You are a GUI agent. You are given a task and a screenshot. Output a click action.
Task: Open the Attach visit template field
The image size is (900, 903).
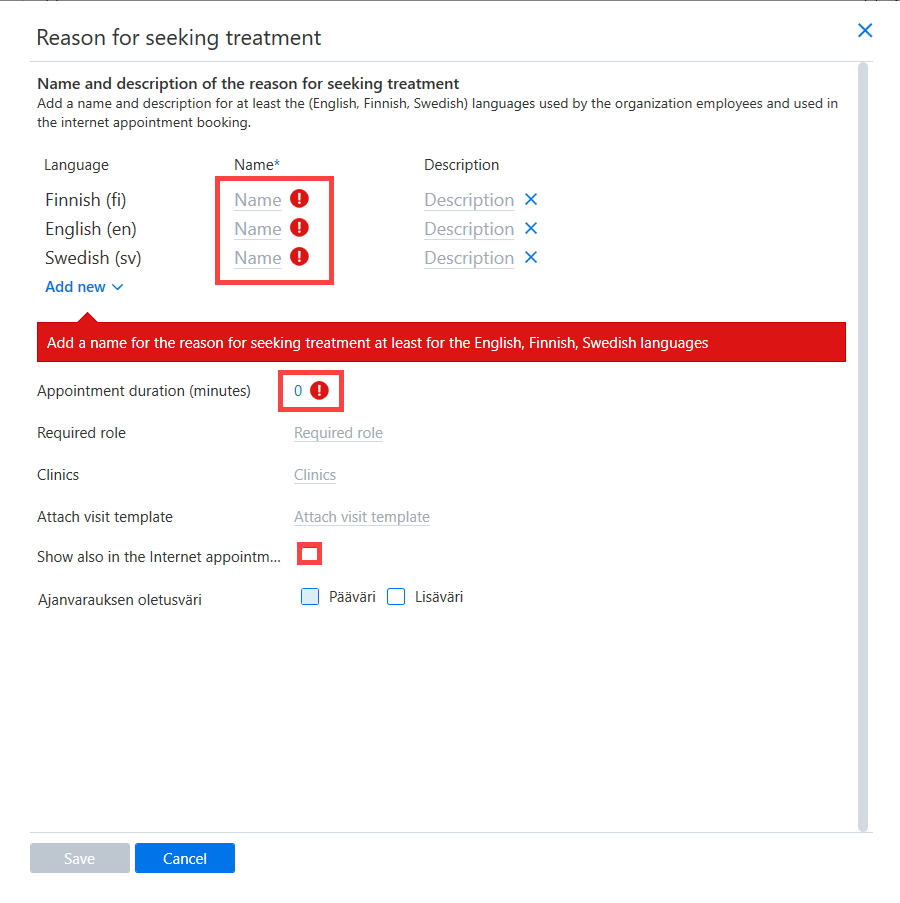click(x=362, y=517)
